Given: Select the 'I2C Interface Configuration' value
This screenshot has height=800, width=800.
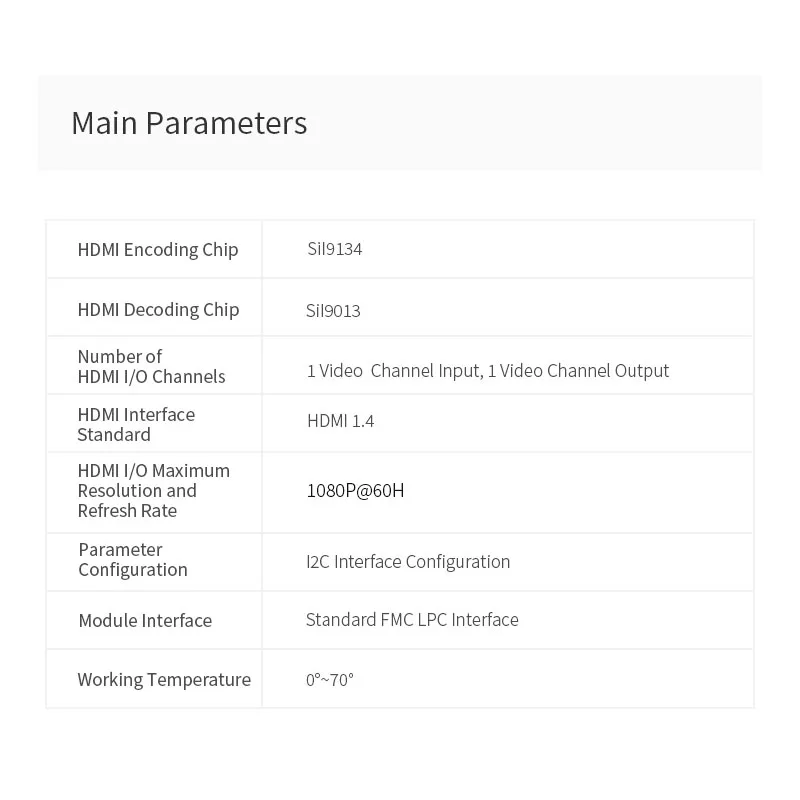Looking at the screenshot, I should pos(408,562).
